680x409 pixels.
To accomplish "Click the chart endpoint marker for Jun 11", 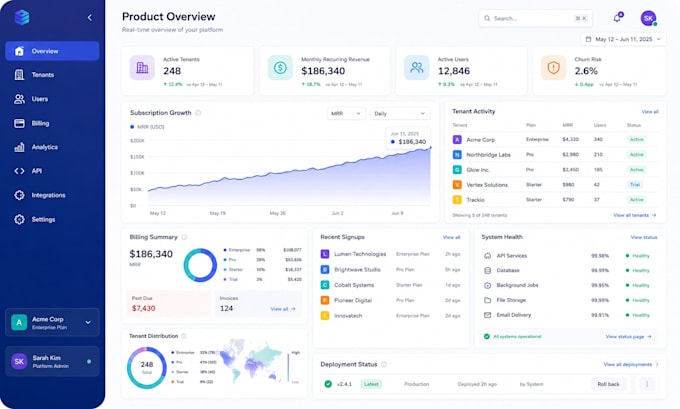I will point(430,148).
